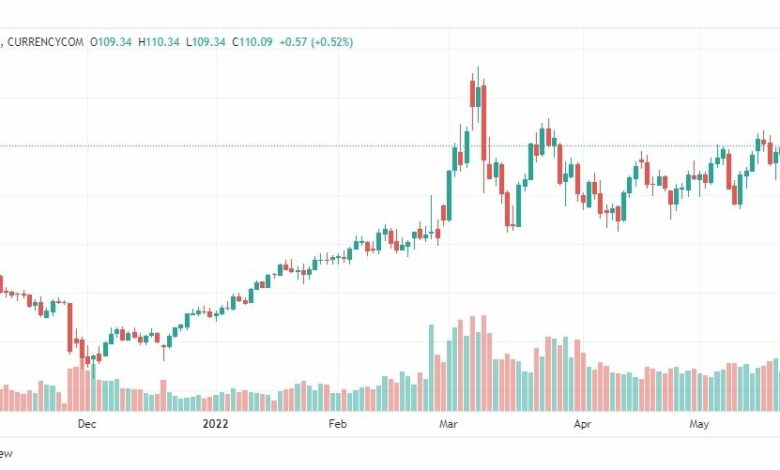Click the Feb label on time axis
This screenshot has height=470, width=780.
pos(337,424)
